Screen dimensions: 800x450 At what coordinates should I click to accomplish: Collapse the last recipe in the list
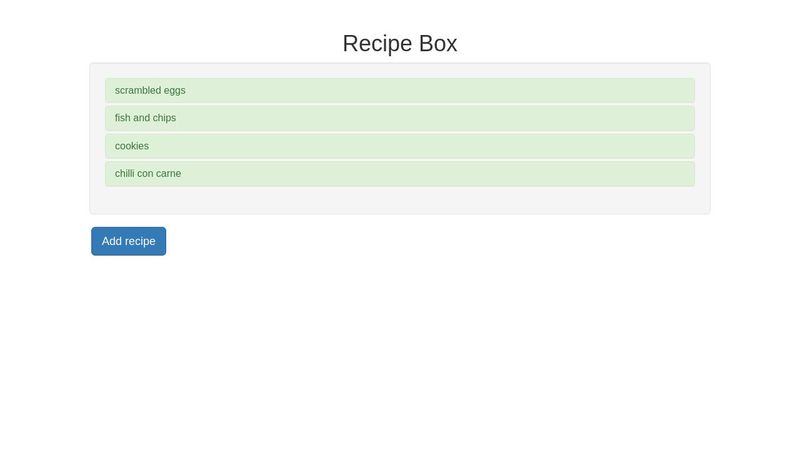[399, 173]
